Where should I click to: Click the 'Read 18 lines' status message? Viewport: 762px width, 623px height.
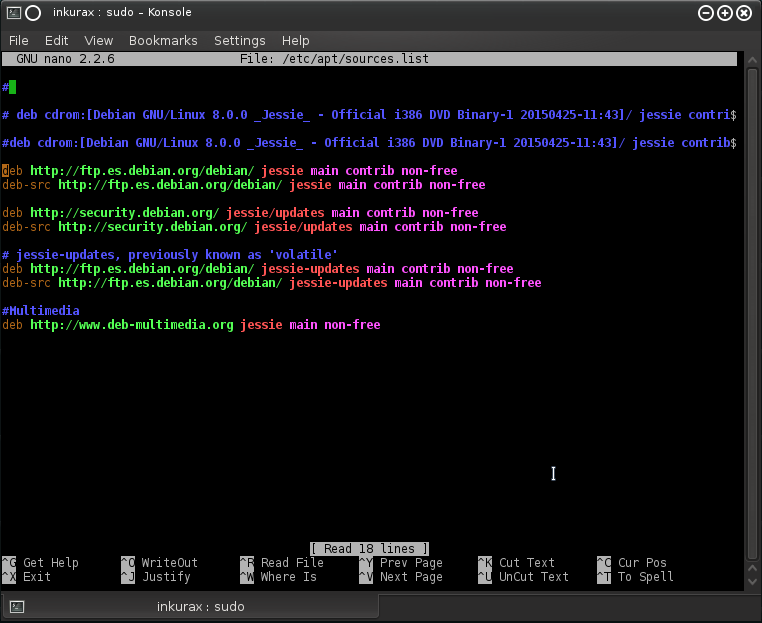coord(370,548)
